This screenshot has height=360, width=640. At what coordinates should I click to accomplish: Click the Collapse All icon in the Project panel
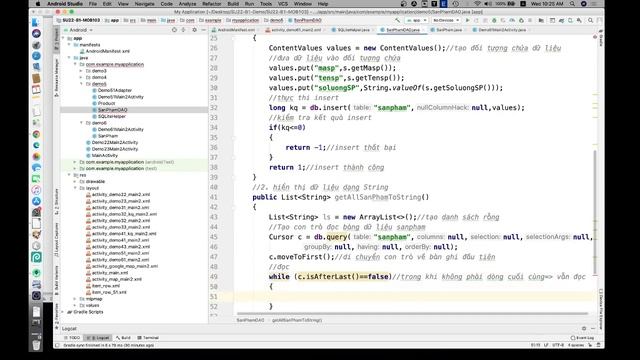tap(183, 30)
